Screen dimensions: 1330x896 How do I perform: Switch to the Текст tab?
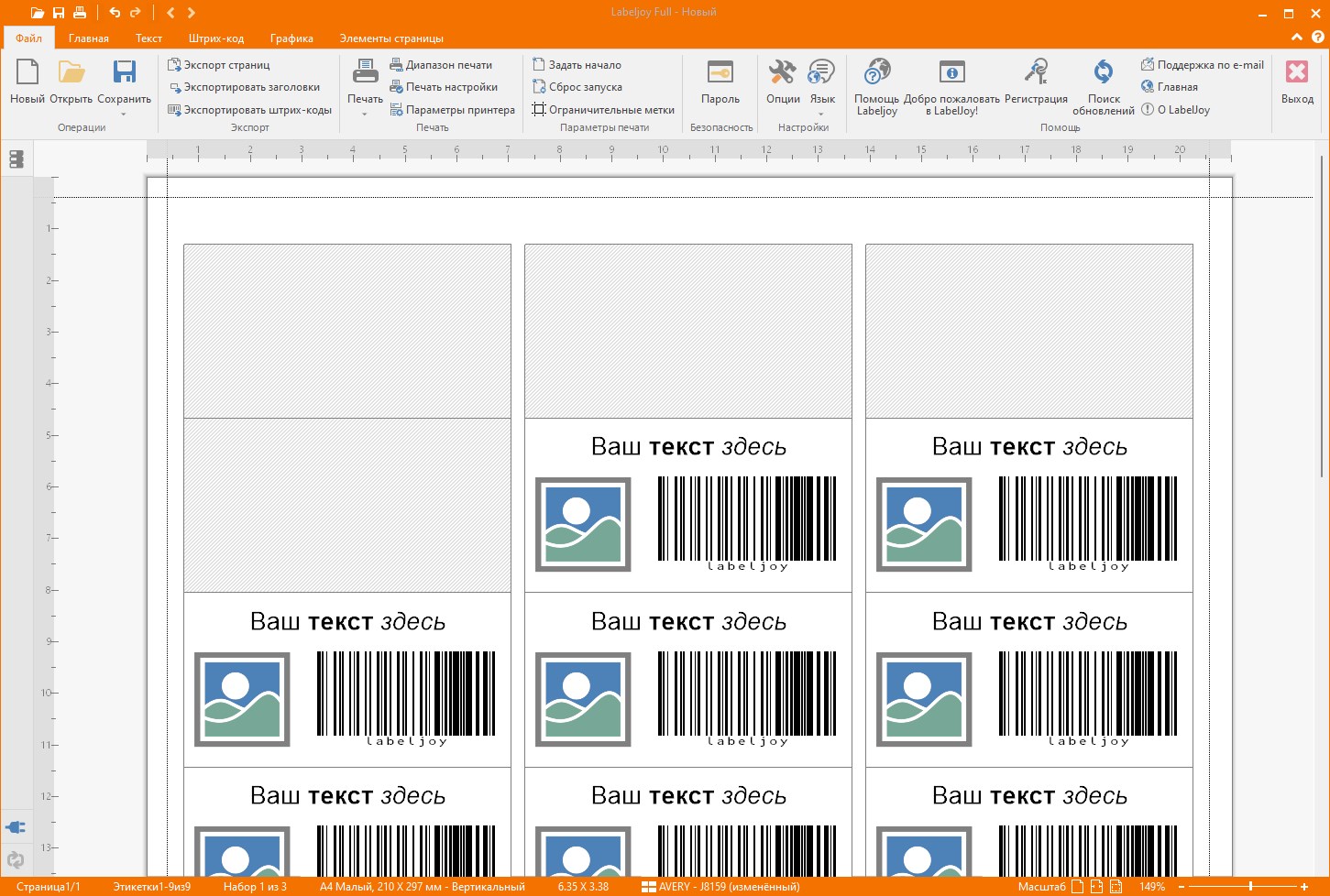click(148, 38)
